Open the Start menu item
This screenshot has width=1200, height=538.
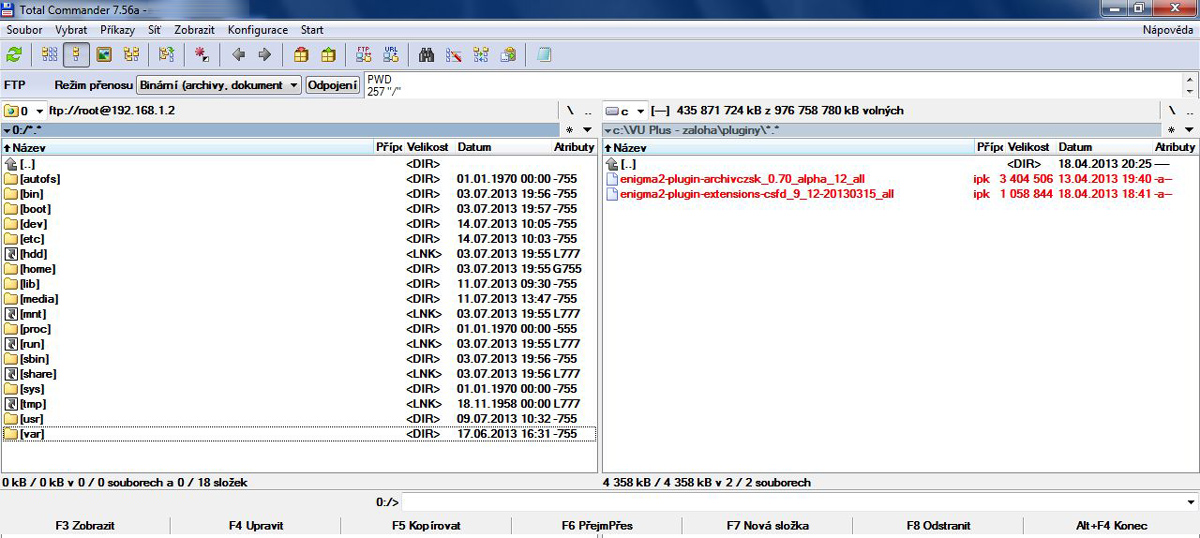click(312, 30)
